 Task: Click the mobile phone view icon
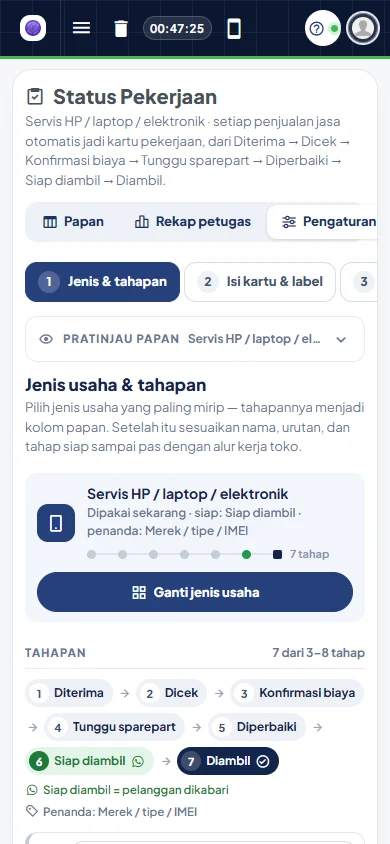point(234,28)
